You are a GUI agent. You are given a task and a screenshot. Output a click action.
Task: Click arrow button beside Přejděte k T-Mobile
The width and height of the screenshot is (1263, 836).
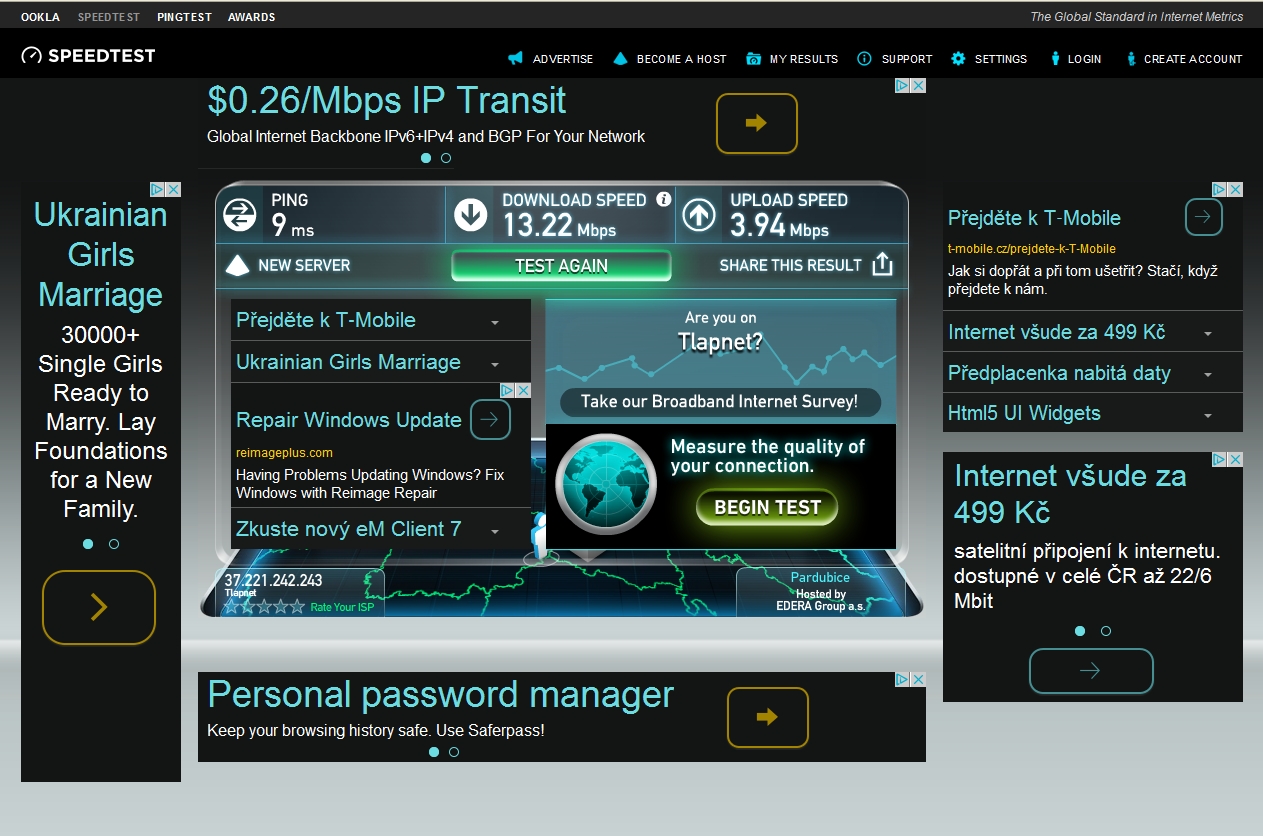tap(1204, 216)
